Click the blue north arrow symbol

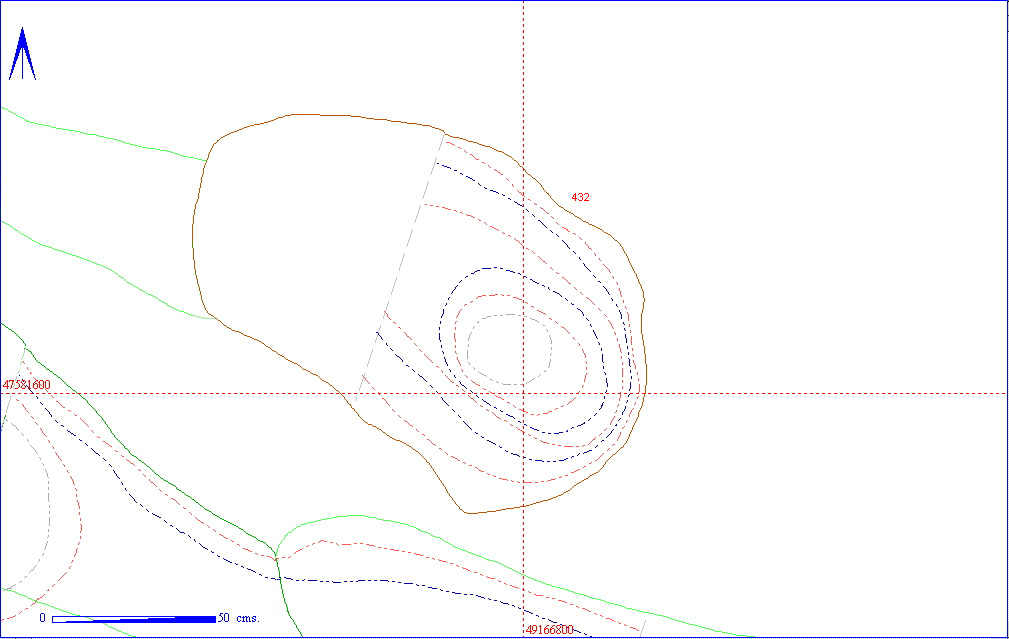(x=23, y=54)
